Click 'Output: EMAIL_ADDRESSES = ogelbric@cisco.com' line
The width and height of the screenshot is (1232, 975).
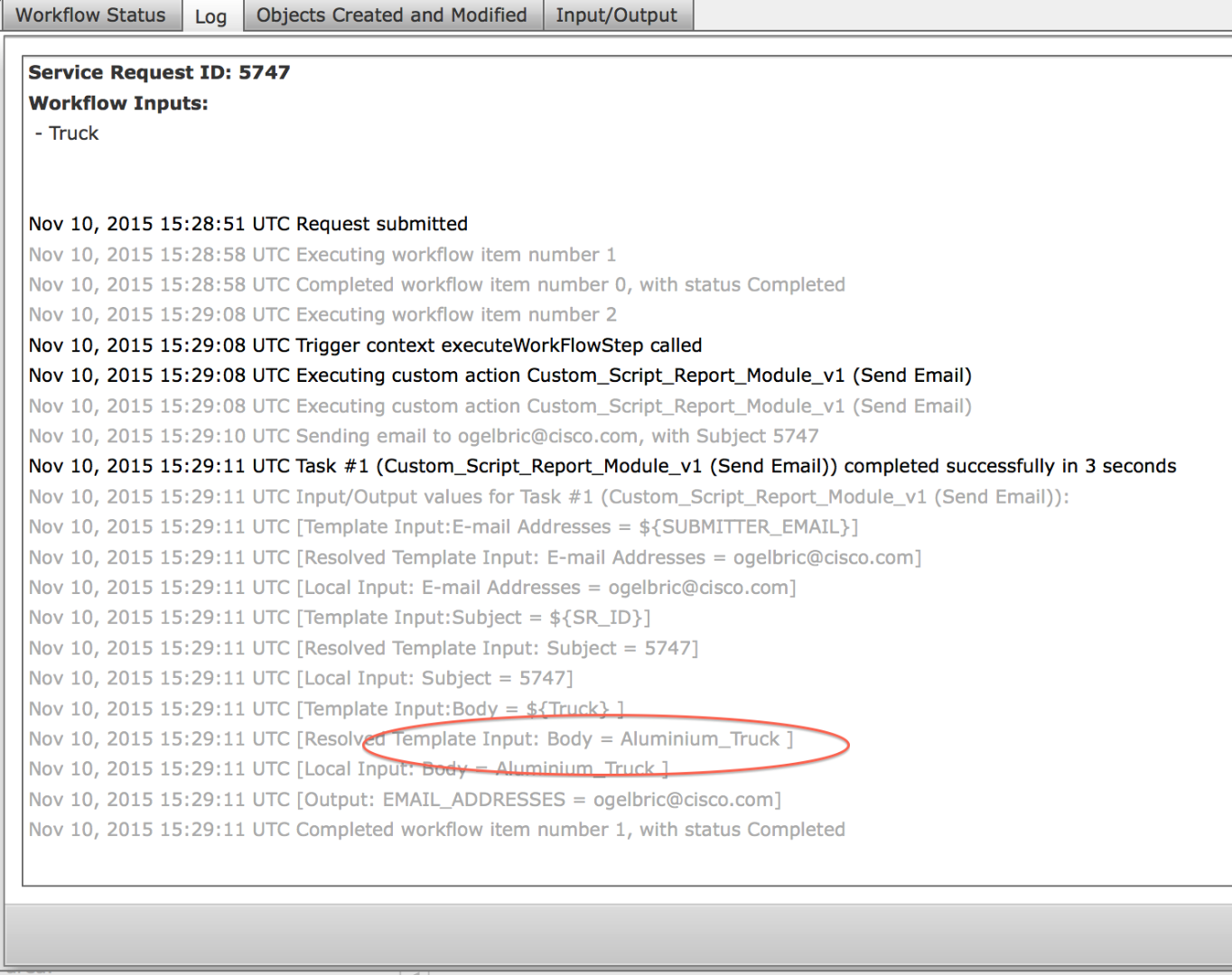pos(406,799)
